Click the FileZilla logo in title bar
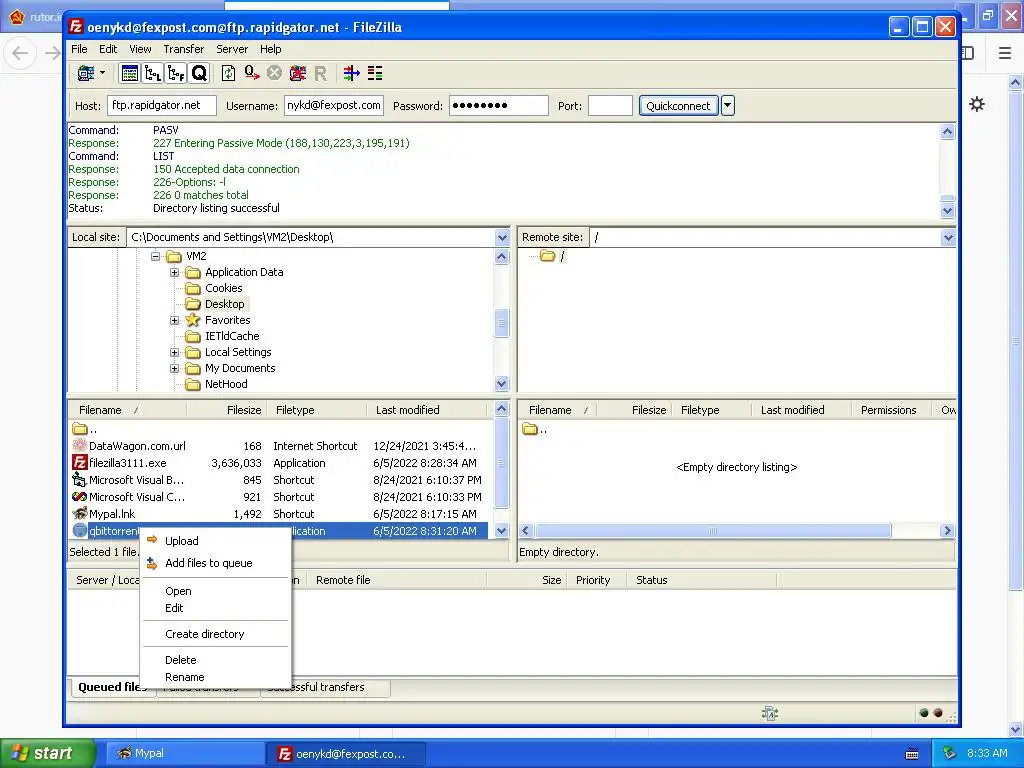Viewport: 1024px width, 768px height. 76,26
